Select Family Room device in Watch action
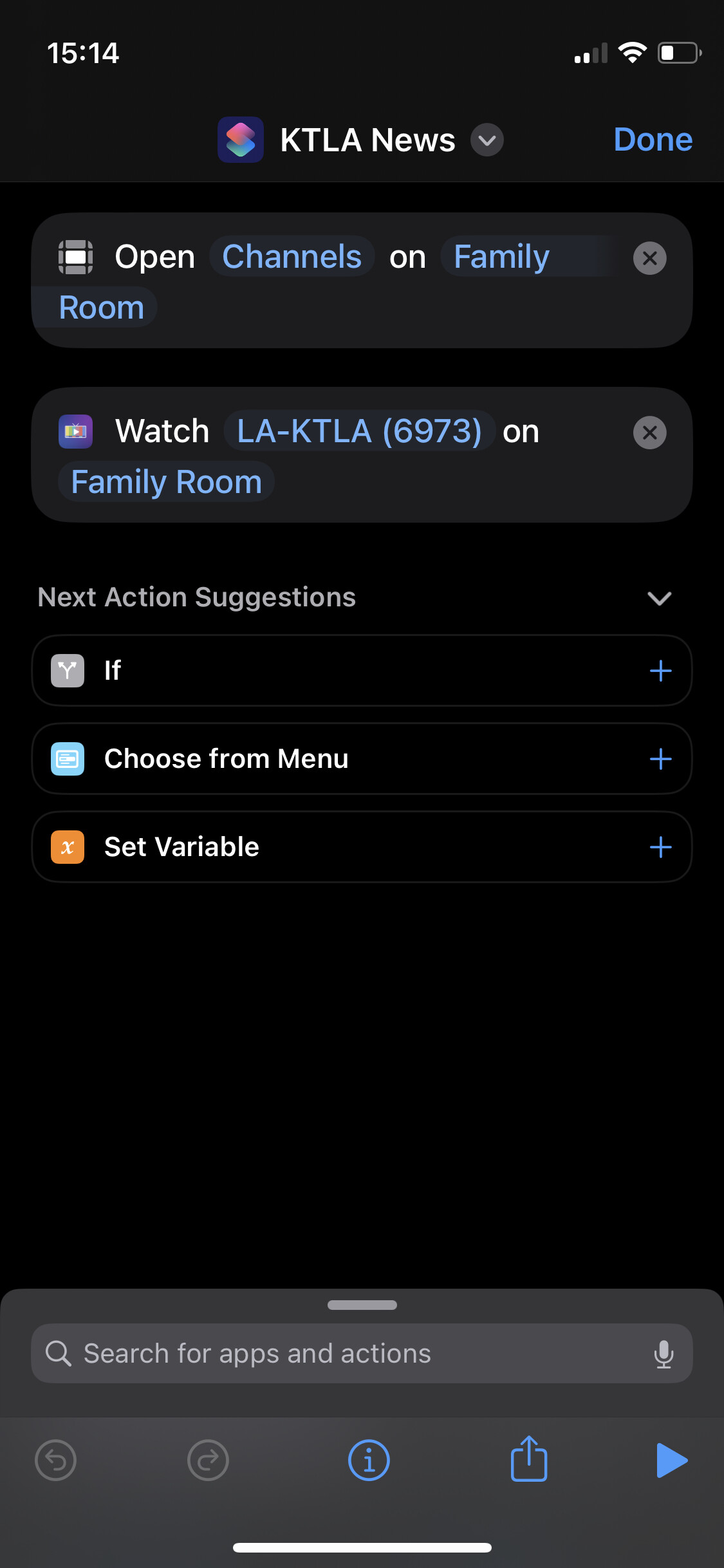This screenshot has height=1568, width=724. click(167, 482)
